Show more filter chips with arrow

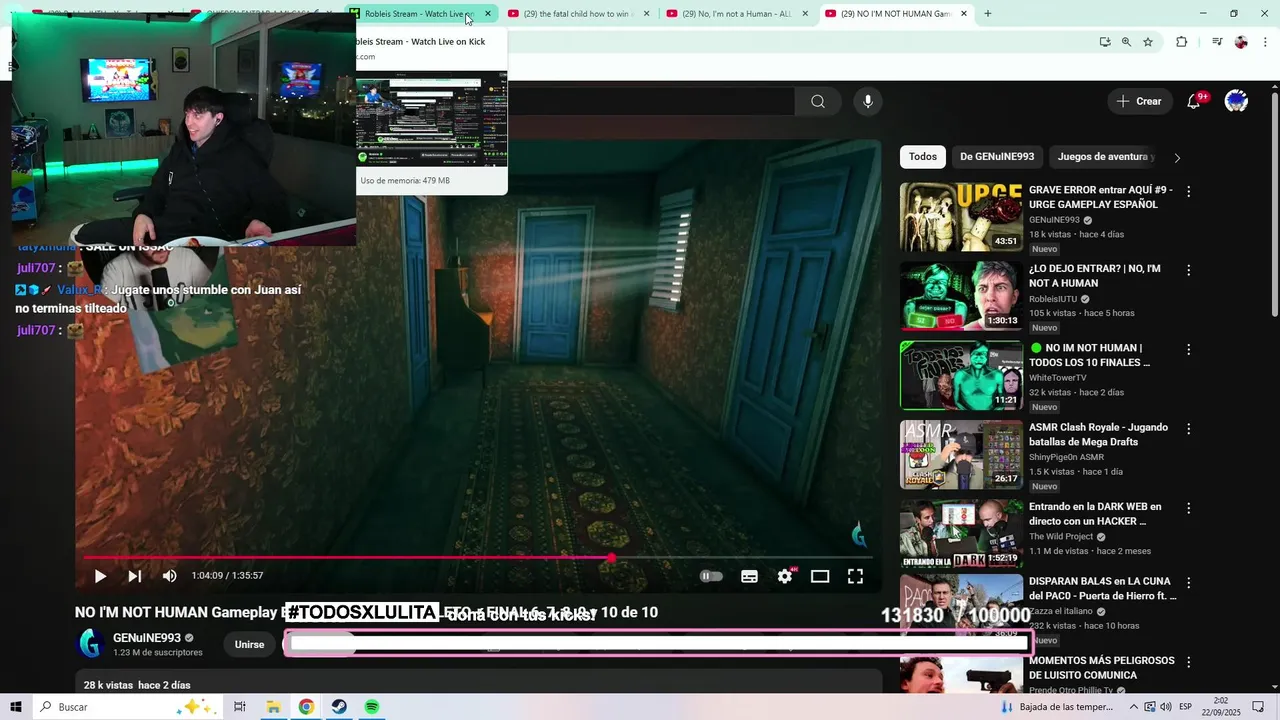click(x=1177, y=158)
